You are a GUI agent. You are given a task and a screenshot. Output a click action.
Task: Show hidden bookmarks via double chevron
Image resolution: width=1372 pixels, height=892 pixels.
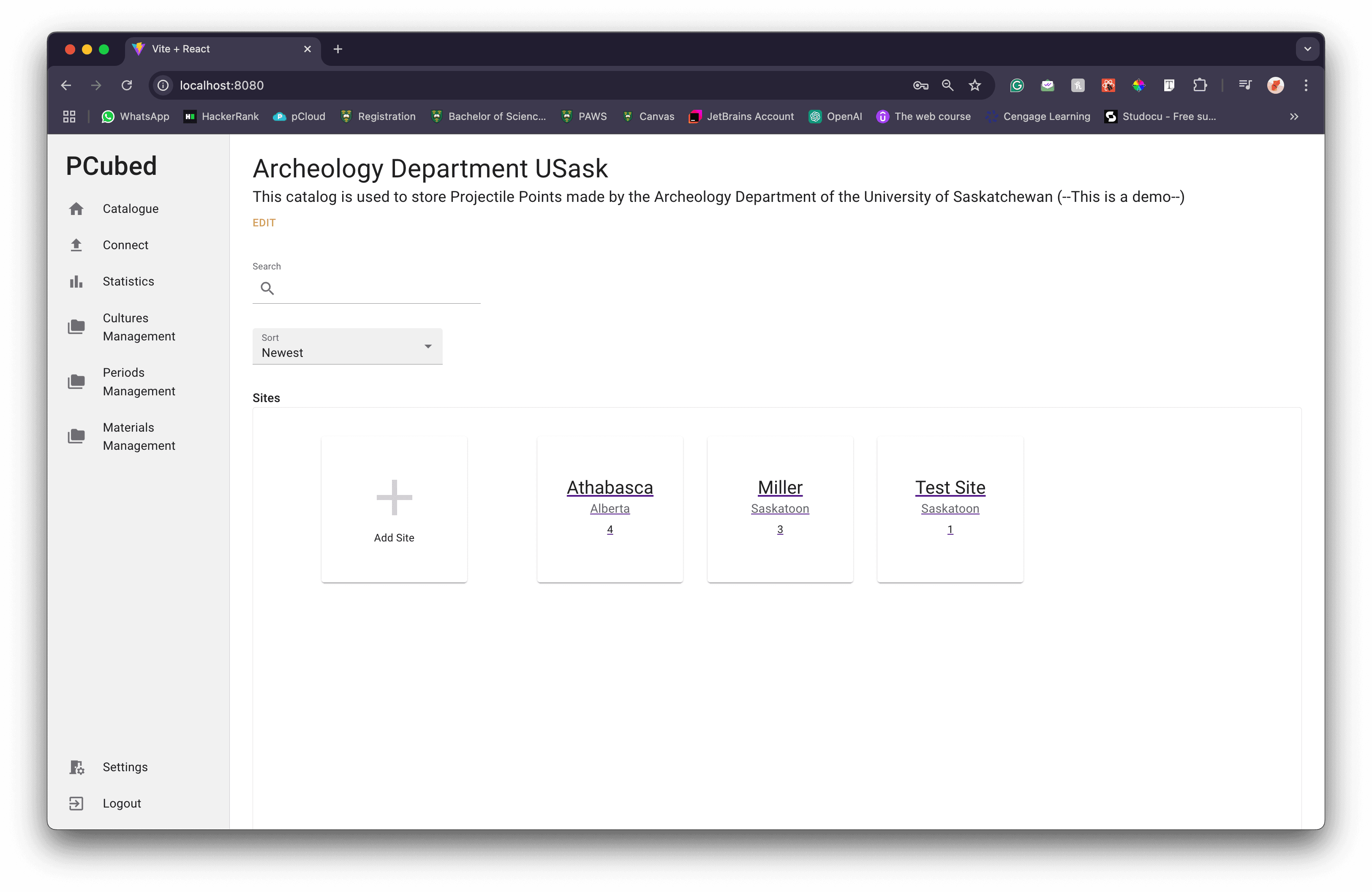[x=1293, y=117]
